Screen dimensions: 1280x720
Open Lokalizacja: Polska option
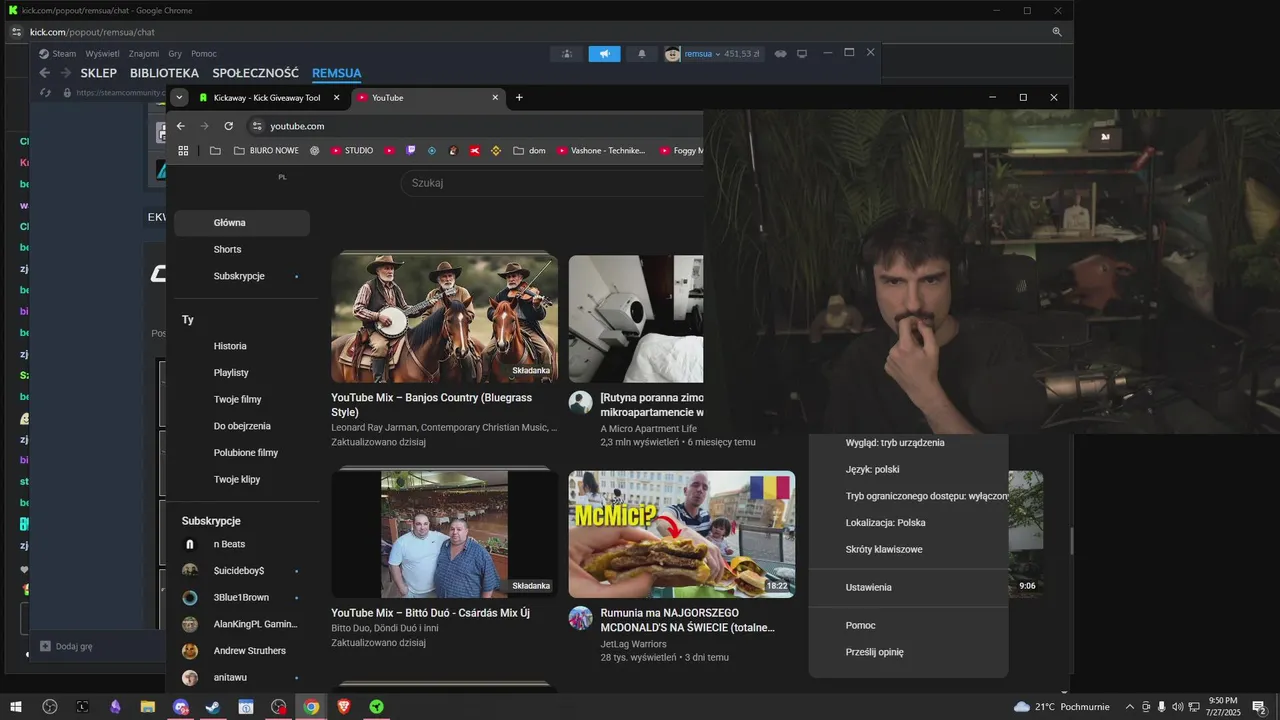[x=908, y=523]
